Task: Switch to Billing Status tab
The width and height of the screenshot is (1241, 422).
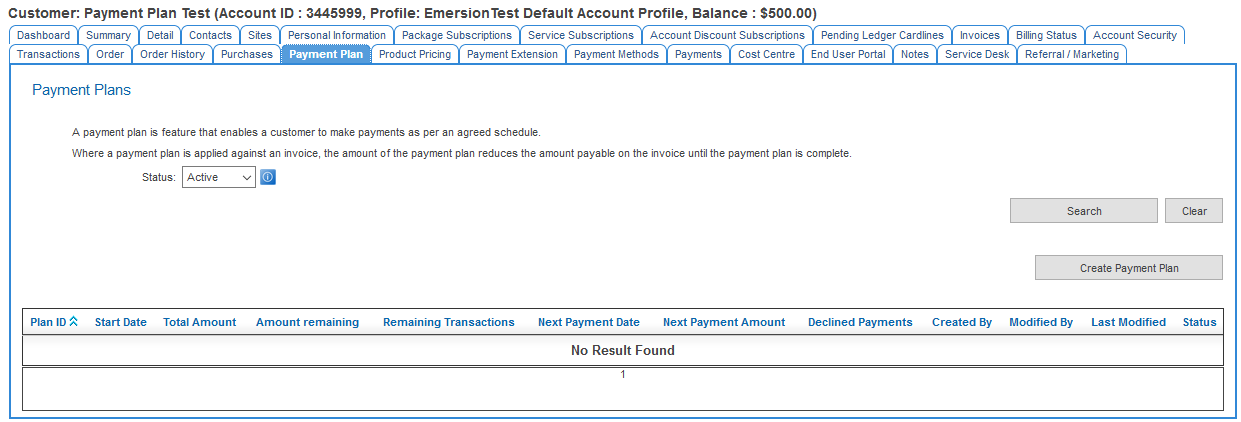Action: (1046, 35)
